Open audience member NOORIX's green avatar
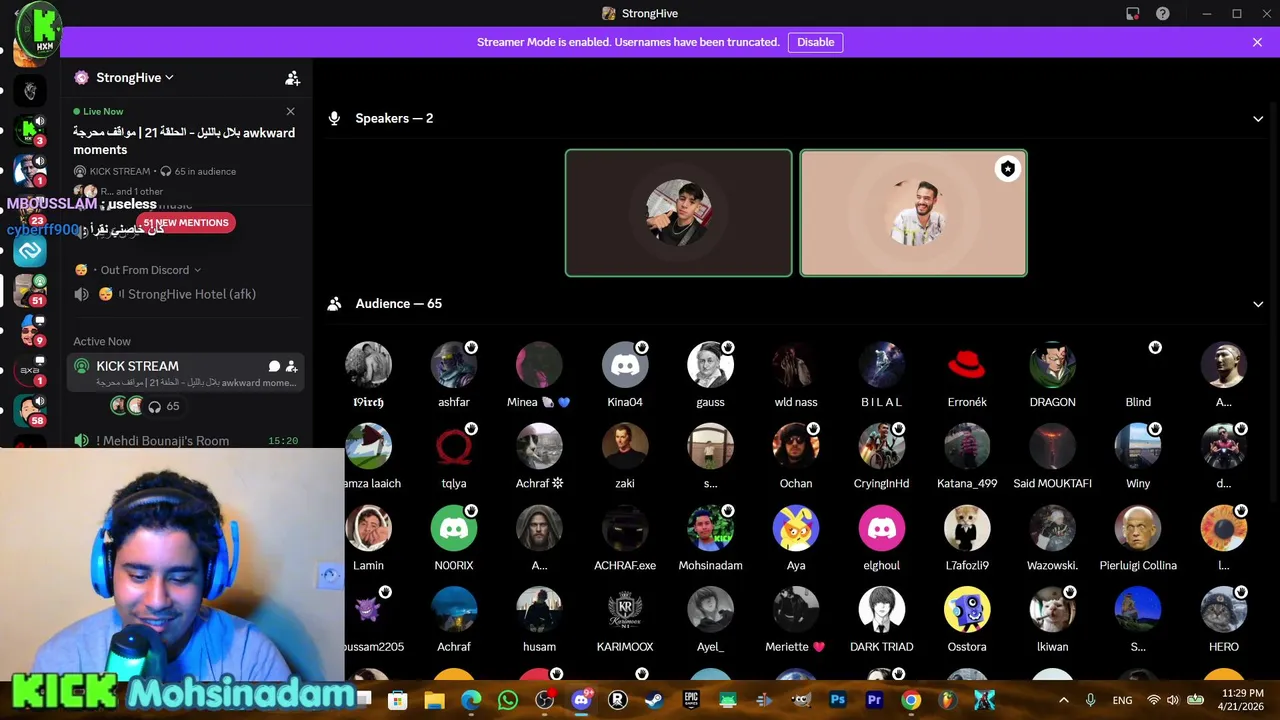The height and width of the screenshot is (720, 1280). click(454, 529)
